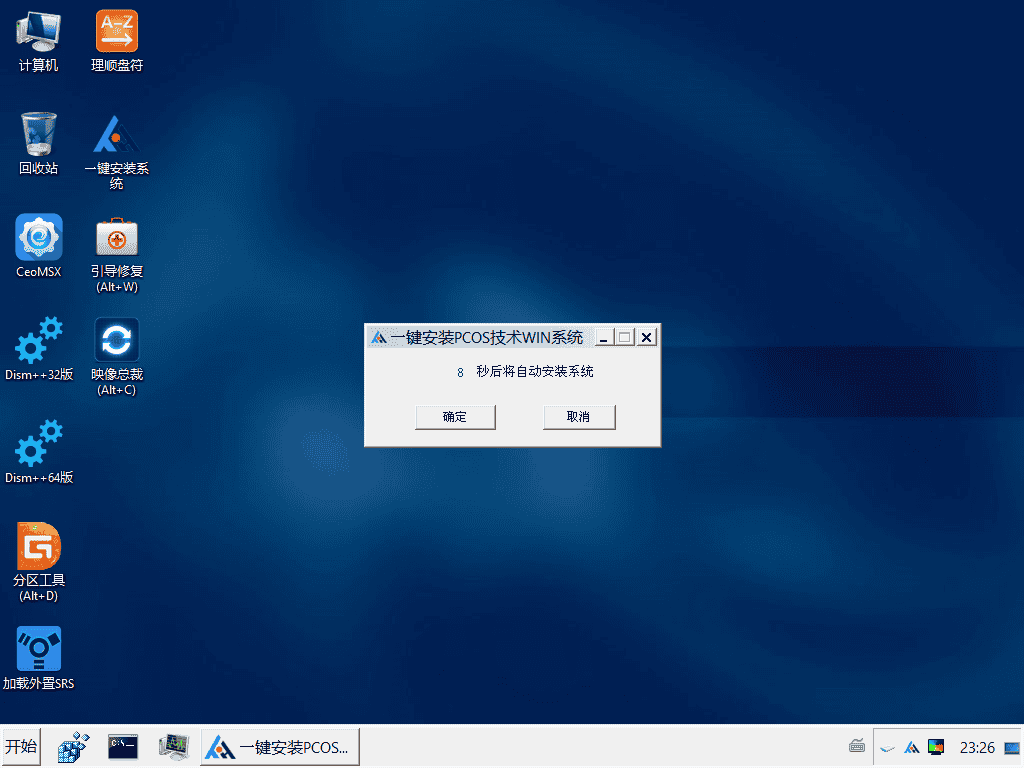Open the command prompt taskbar icon
Viewport: 1024px width, 768px height.
tap(123, 746)
